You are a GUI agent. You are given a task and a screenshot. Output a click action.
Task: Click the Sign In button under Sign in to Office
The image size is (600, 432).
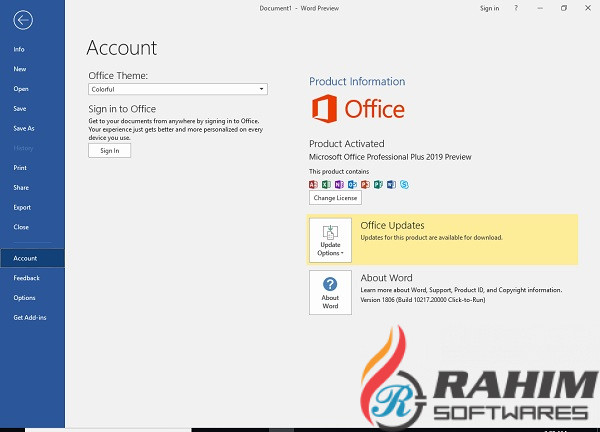(x=109, y=151)
